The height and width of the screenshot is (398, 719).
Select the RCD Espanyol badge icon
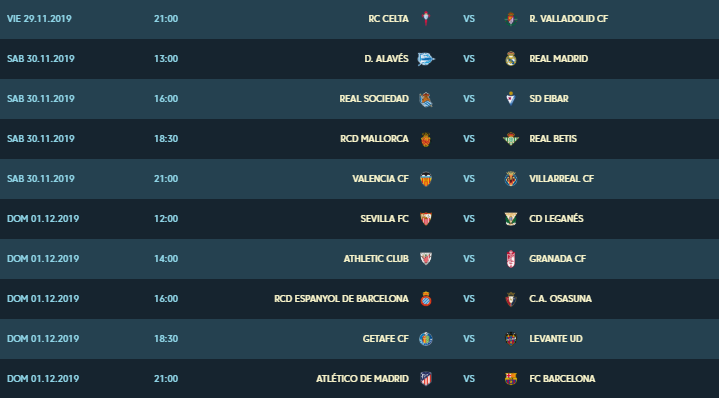(426, 298)
